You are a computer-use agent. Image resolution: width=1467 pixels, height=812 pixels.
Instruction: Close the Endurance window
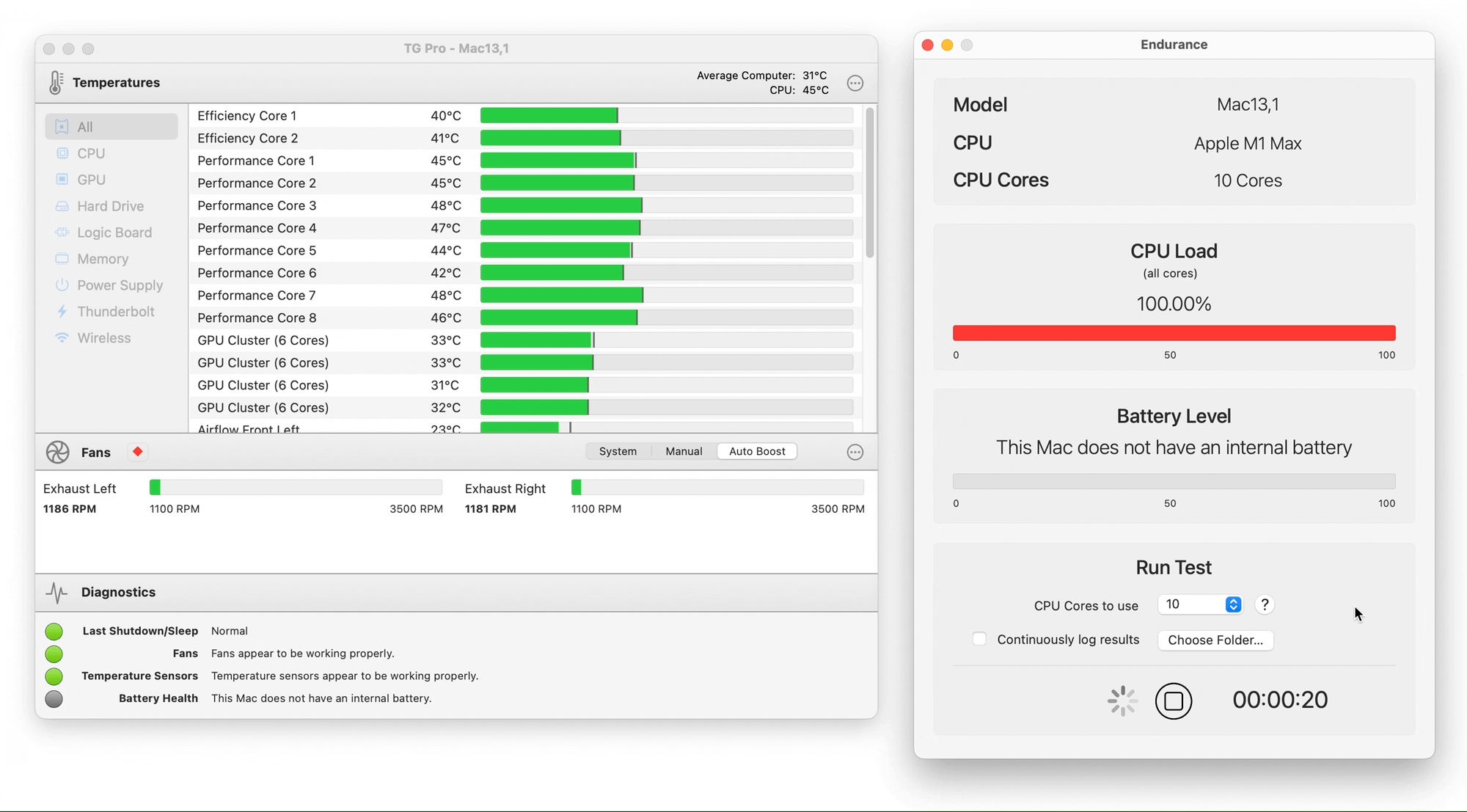click(927, 45)
